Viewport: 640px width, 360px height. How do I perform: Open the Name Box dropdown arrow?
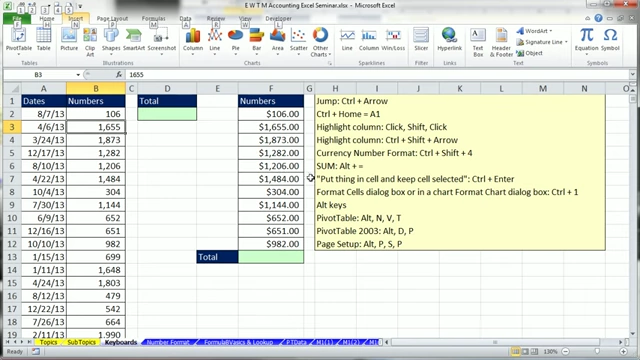tap(78, 75)
